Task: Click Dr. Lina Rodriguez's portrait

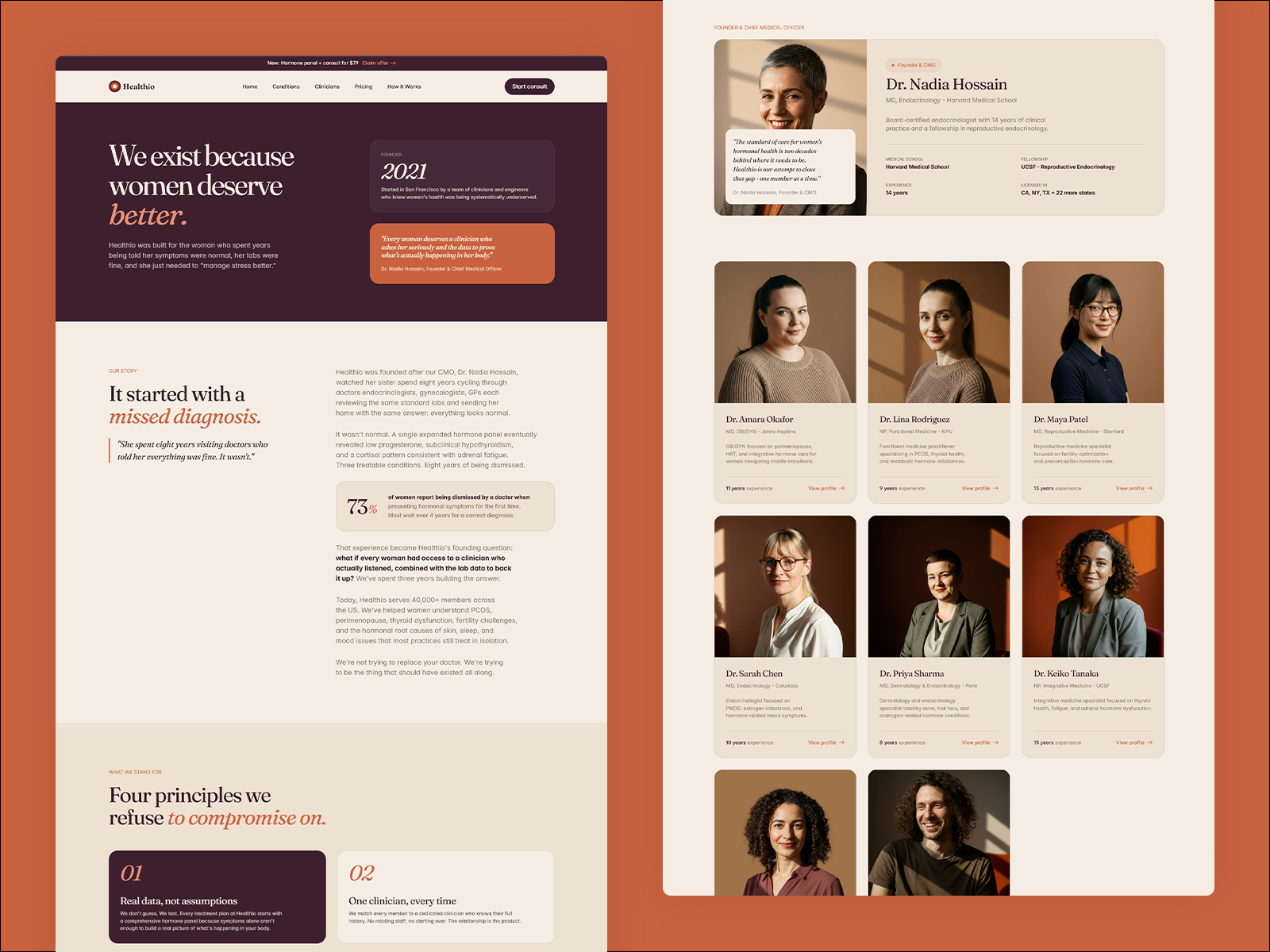Action: [939, 332]
